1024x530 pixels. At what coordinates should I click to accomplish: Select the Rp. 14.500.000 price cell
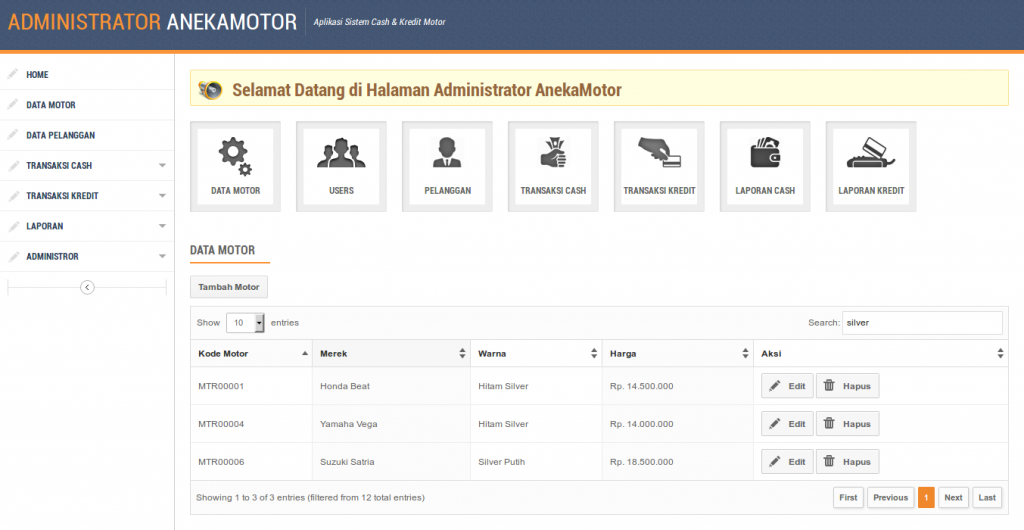[678, 386]
